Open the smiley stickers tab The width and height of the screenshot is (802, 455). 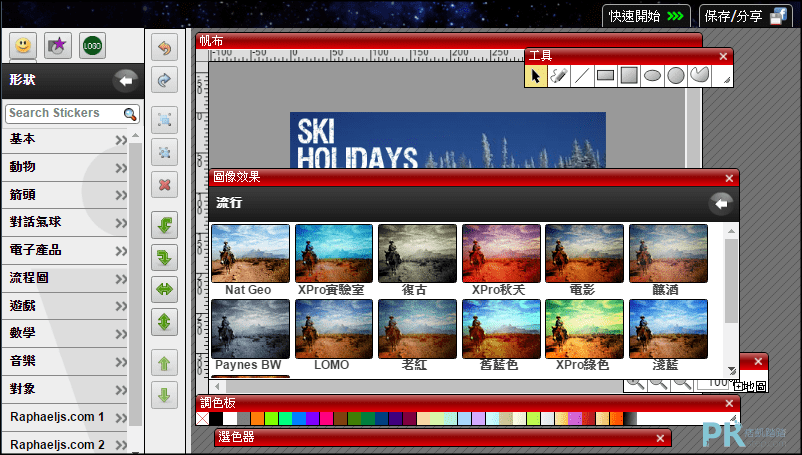click(x=23, y=46)
